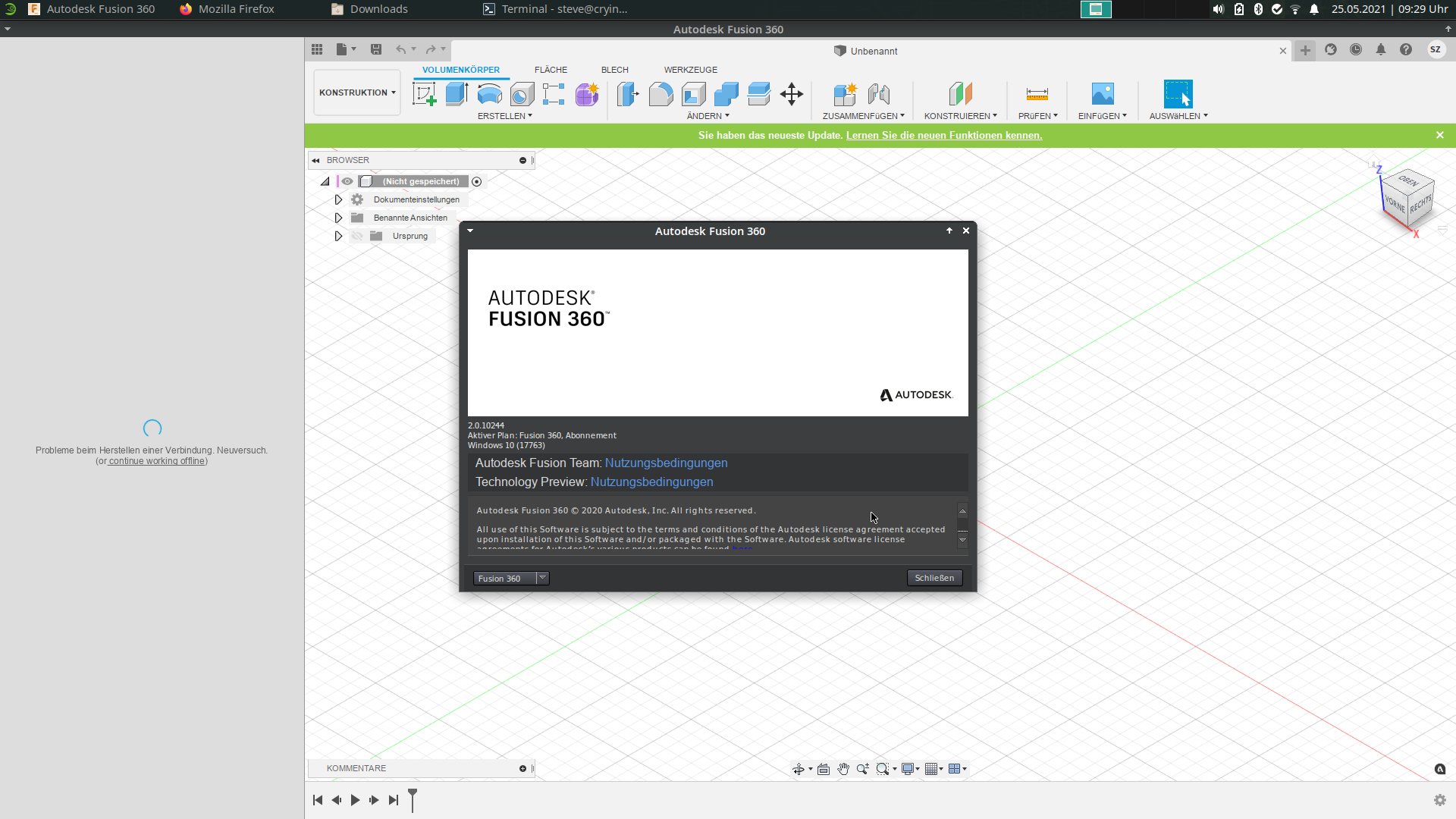Activate the Move/Copy tool
1456x819 pixels.
pyautogui.click(x=791, y=95)
